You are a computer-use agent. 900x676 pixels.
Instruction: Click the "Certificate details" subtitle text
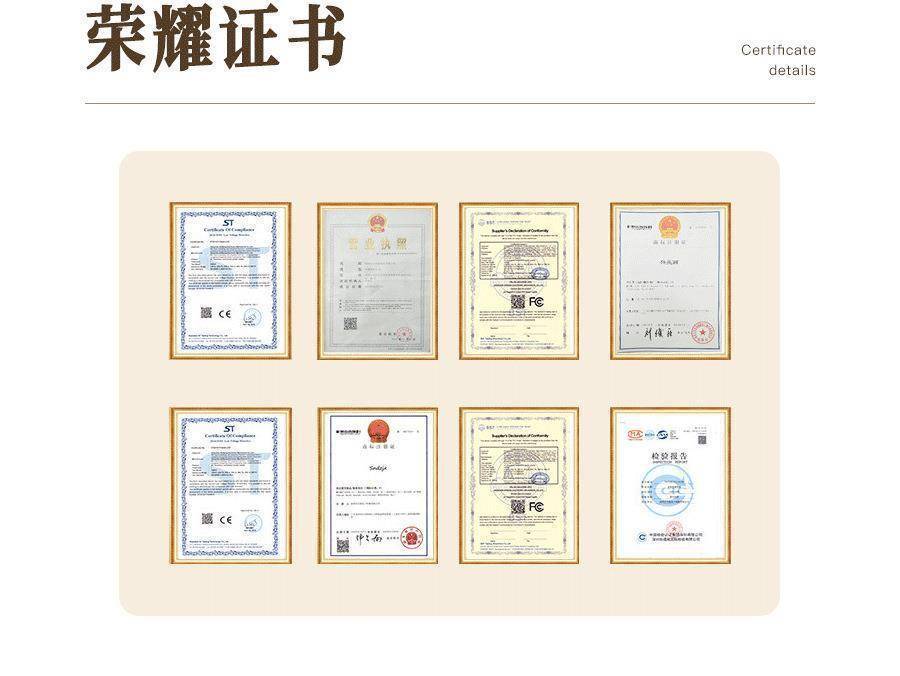(x=778, y=60)
